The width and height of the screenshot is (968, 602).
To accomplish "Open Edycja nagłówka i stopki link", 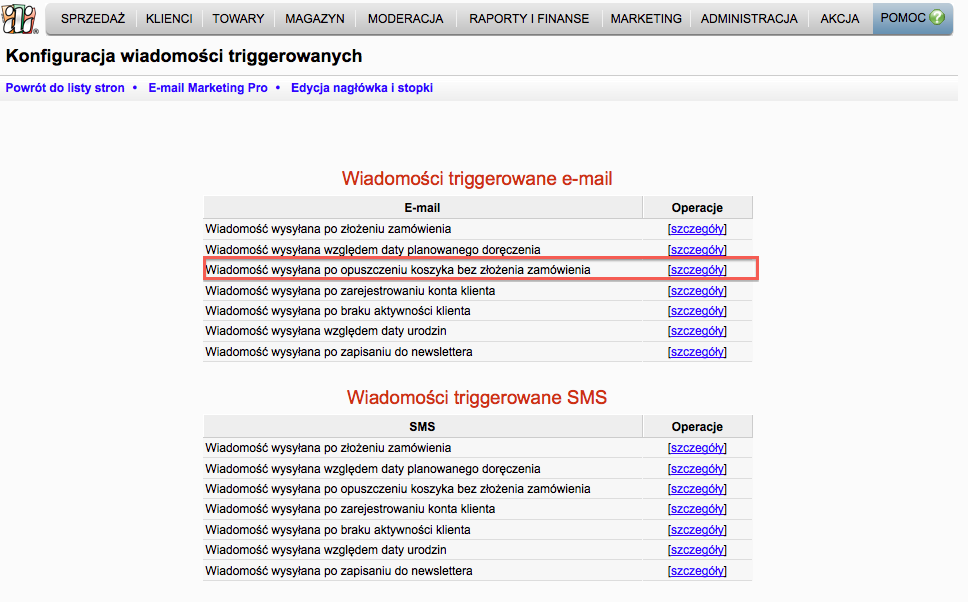I will click(362, 88).
